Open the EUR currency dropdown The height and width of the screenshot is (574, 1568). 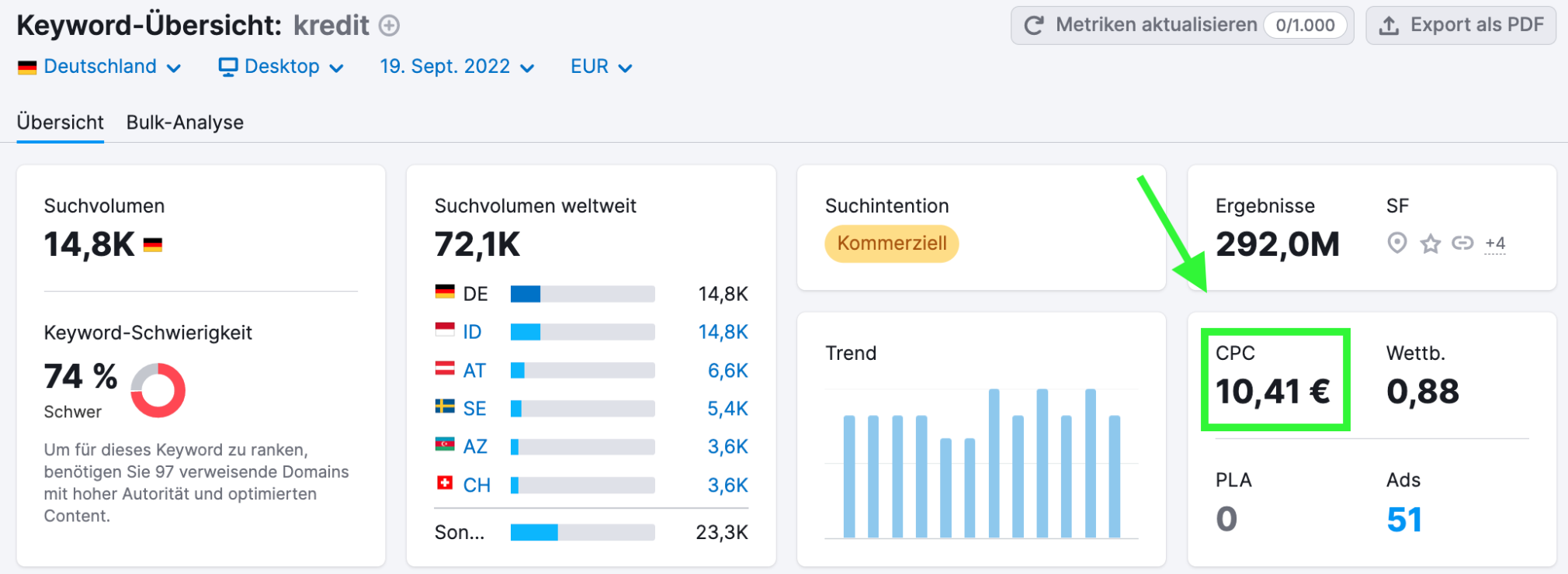(602, 67)
